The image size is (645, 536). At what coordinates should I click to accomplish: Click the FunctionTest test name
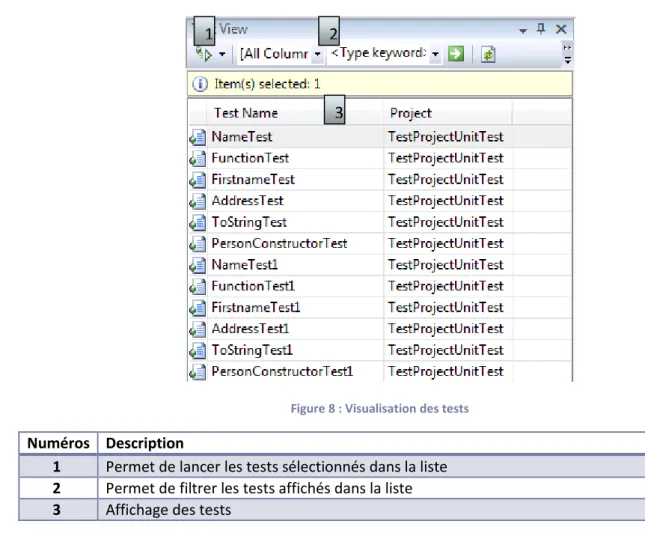click(x=250, y=158)
